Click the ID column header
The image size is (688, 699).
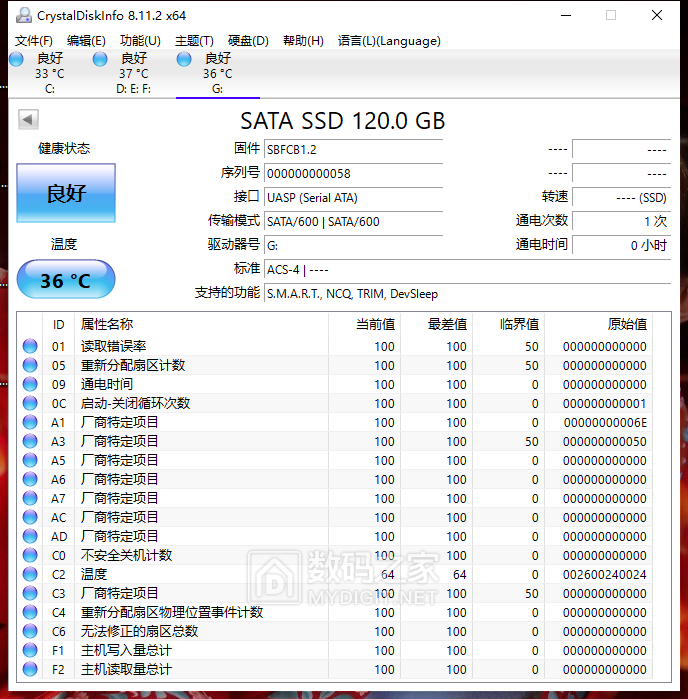coord(58,325)
